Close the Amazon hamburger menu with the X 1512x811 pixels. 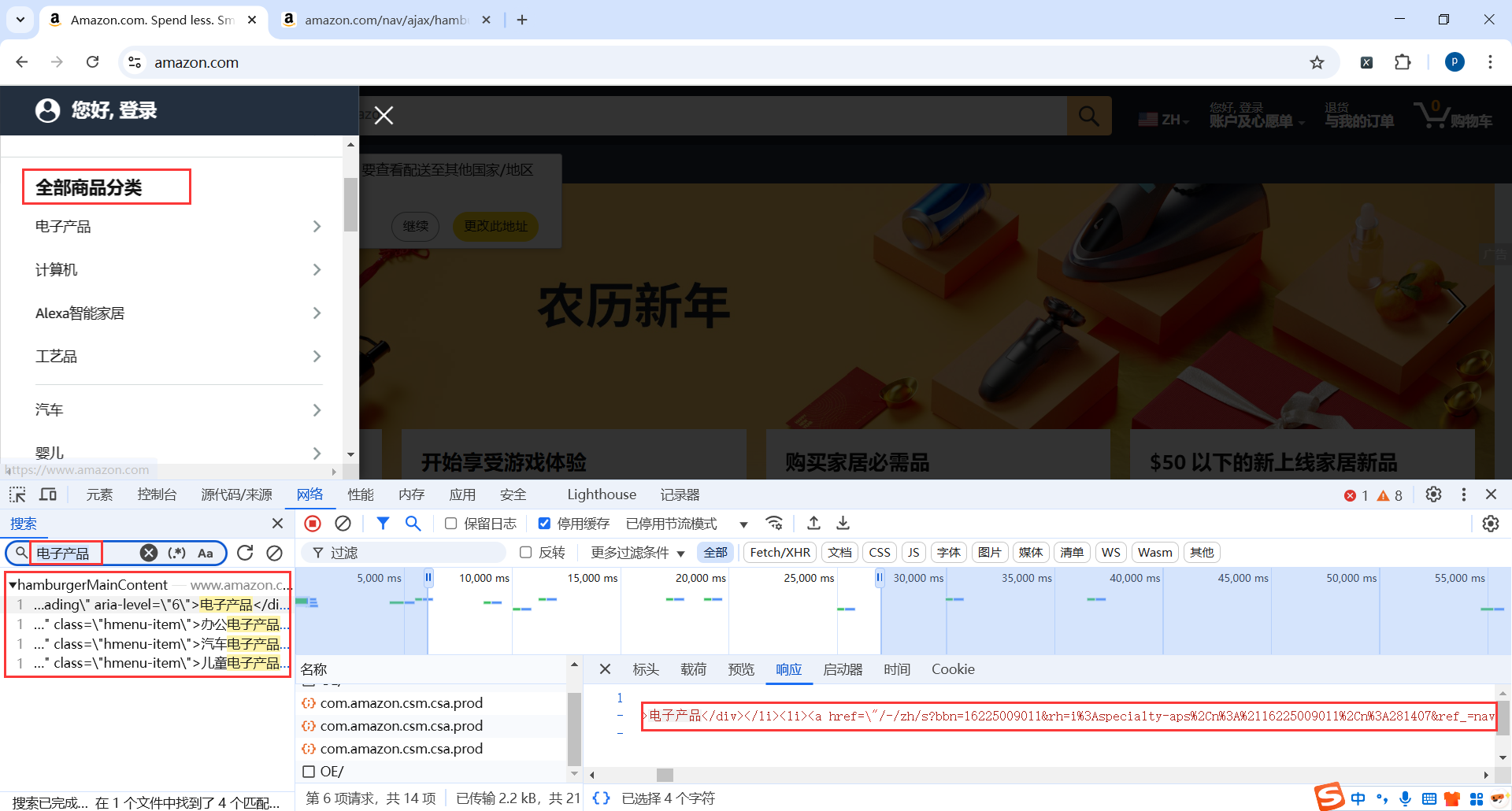pos(384,116)
